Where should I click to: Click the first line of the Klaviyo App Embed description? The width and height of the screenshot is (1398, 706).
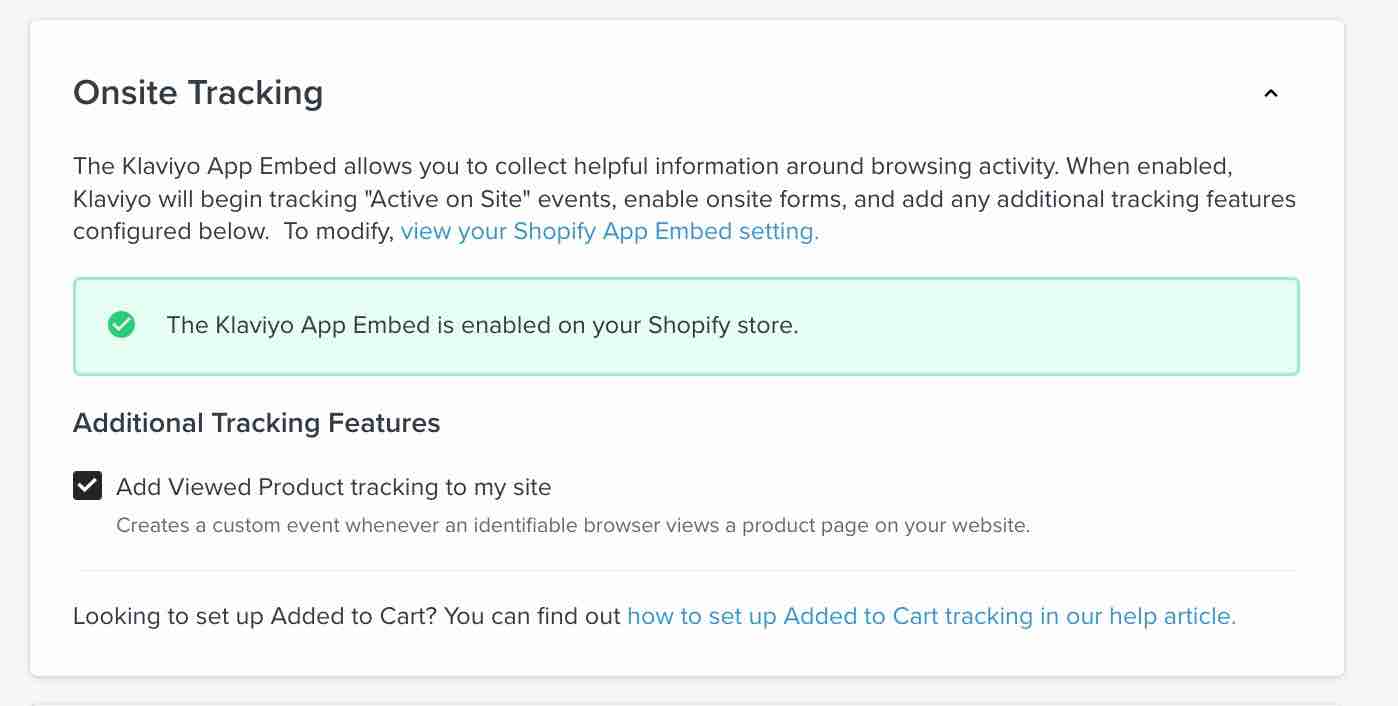(x=659, y=166)
